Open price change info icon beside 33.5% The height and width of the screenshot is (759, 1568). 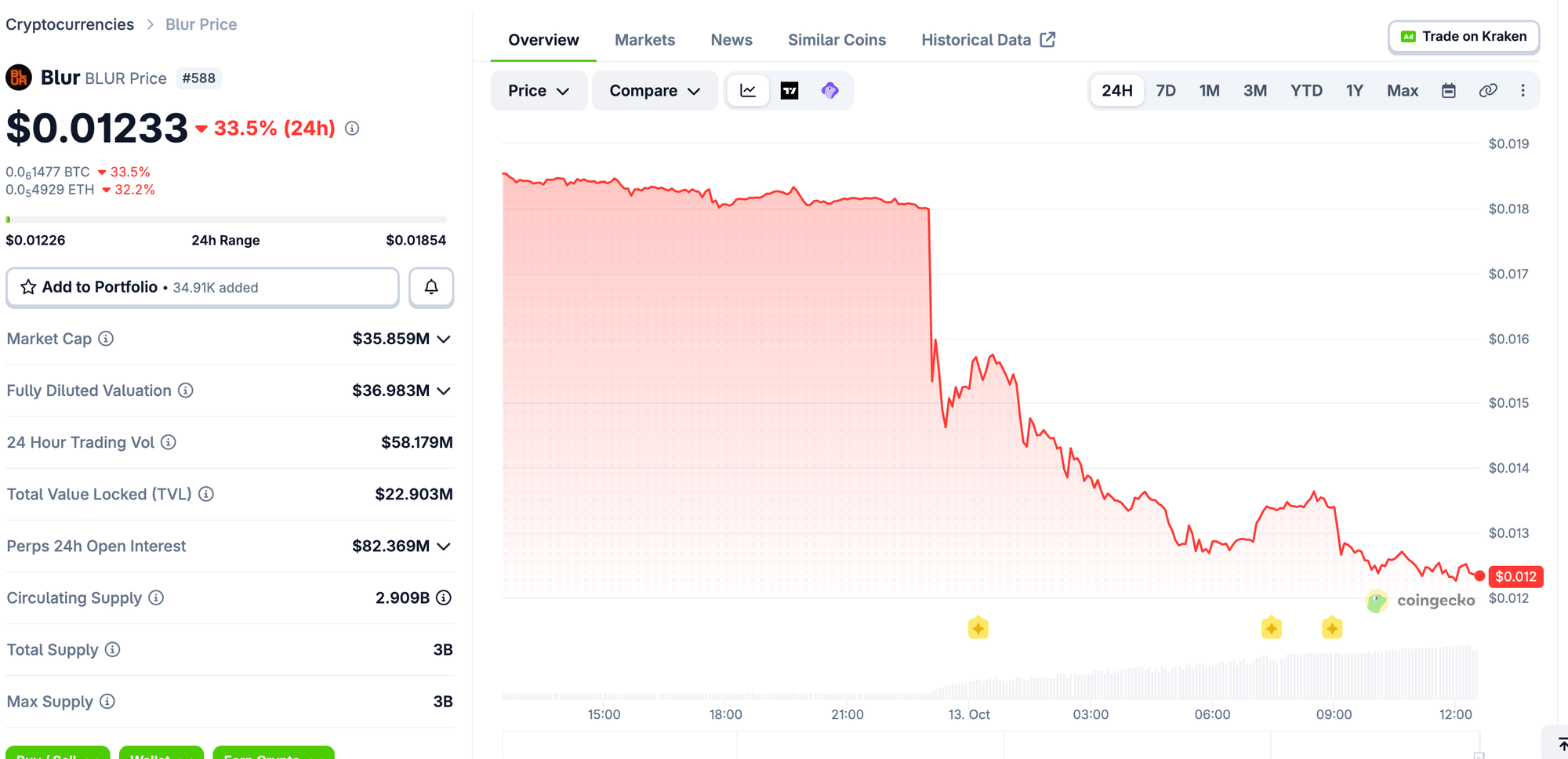click(352, 128)
